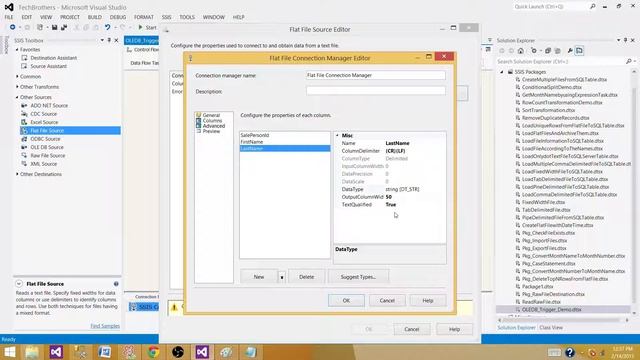Open Word from the taskbar

click(104, 352)
